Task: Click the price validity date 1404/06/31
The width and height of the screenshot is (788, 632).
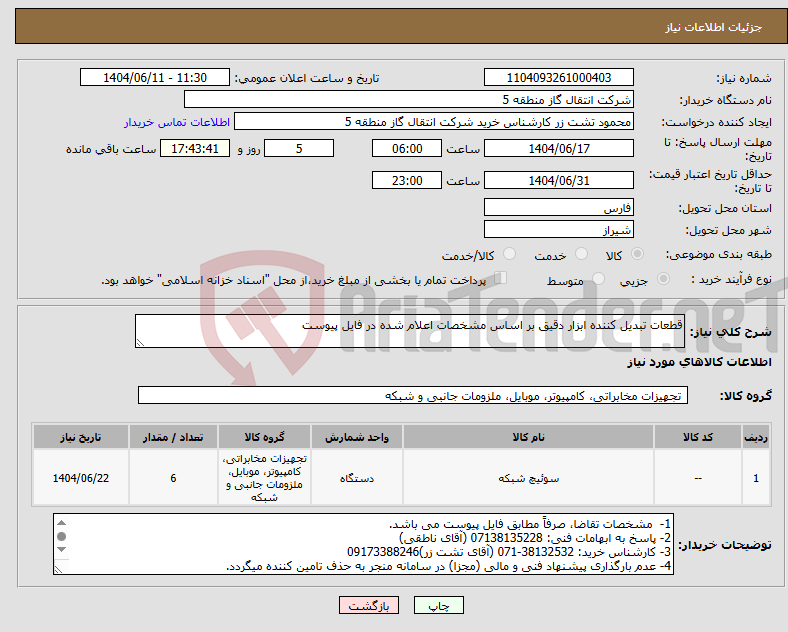Action: [558, 180]
